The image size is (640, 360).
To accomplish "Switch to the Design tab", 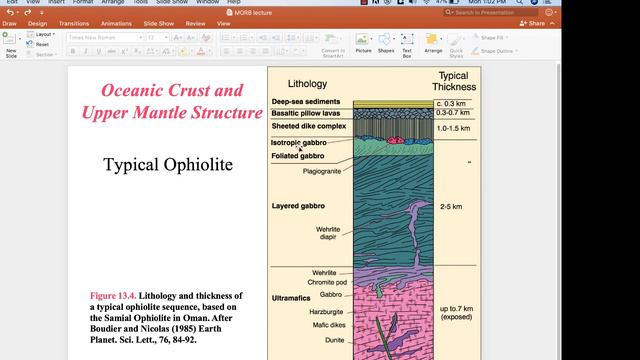I will click(x=38, y=24).
